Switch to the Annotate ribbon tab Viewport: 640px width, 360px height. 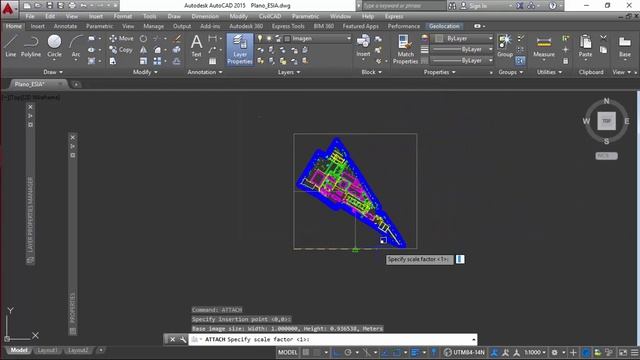point(65,26)
